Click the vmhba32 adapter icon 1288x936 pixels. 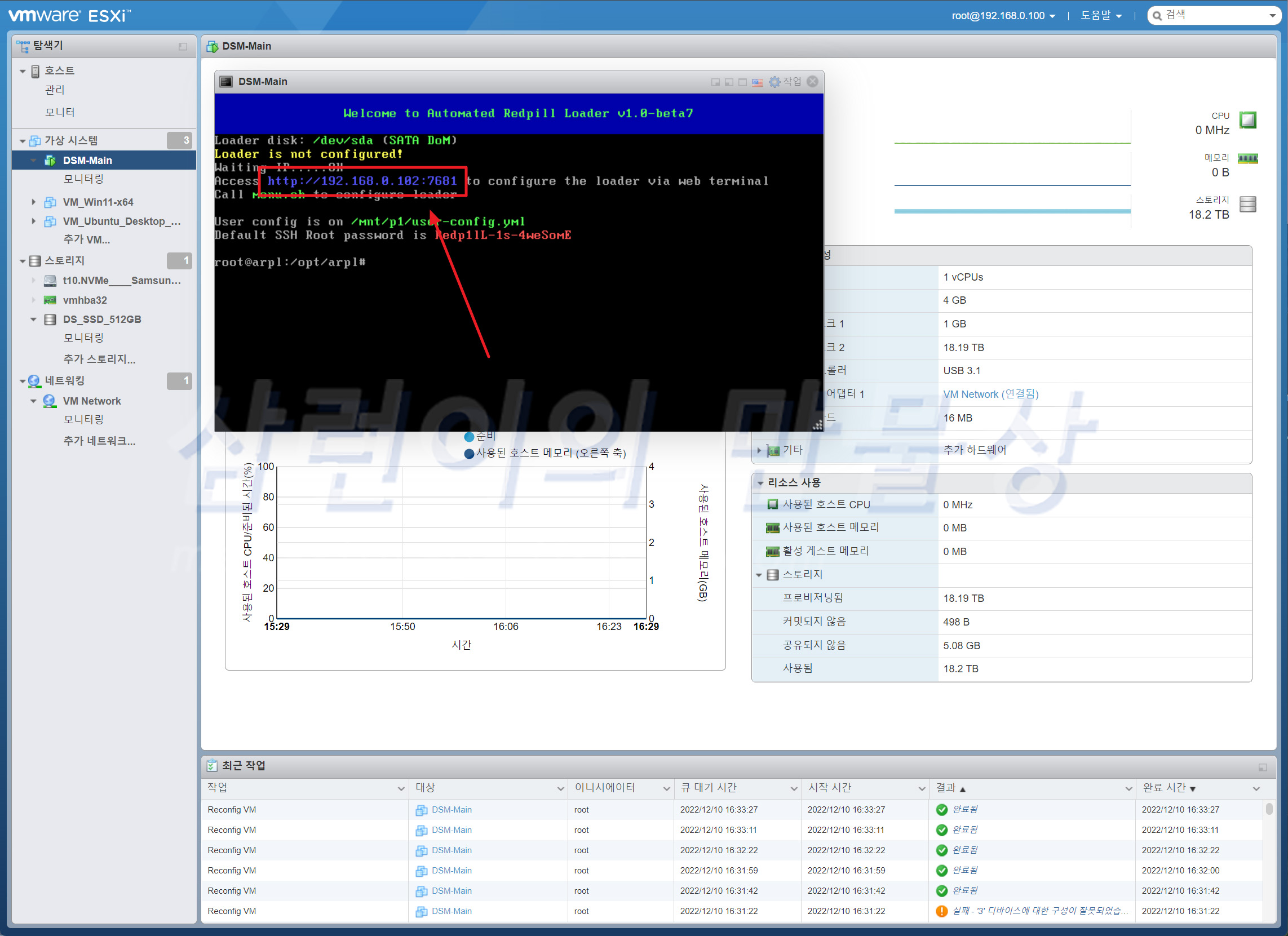(x=50, y=300)
